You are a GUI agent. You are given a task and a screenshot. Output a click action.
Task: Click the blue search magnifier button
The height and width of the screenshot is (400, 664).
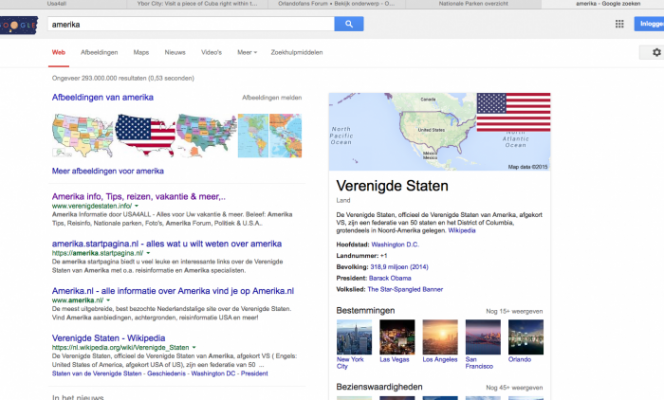click(x=349, y=24)
